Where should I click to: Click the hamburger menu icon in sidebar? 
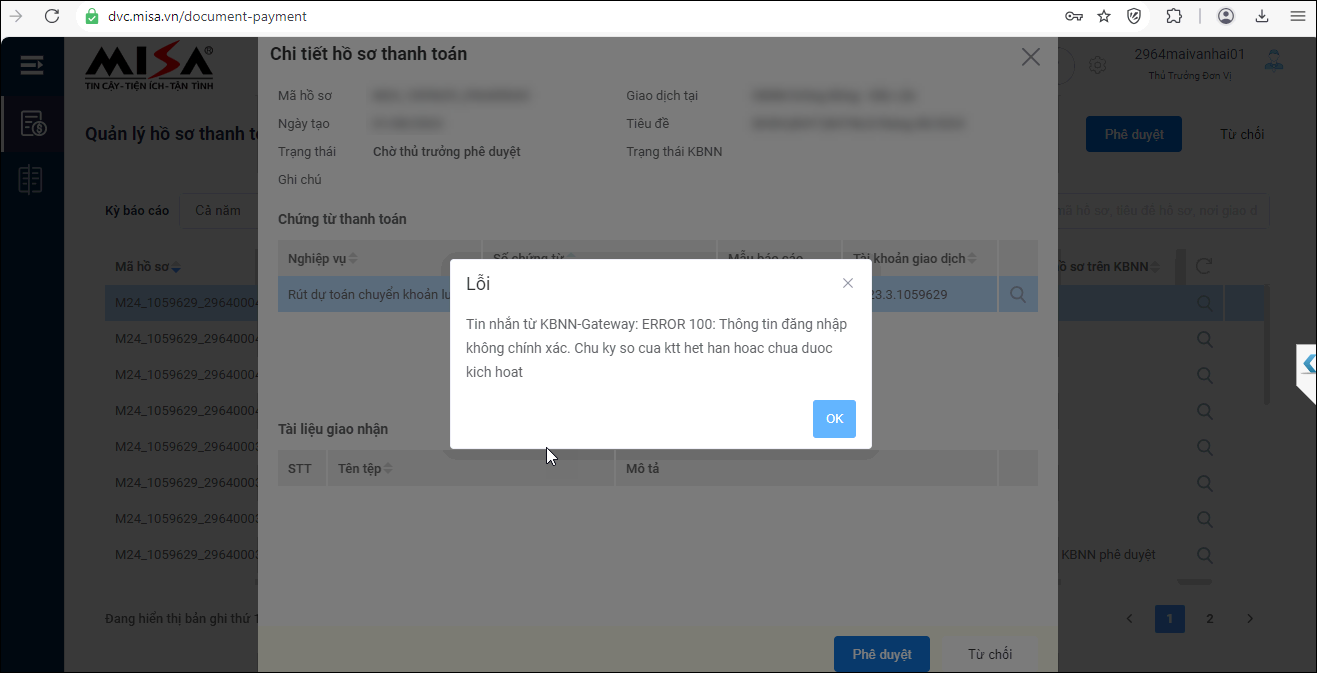[32, 66]
